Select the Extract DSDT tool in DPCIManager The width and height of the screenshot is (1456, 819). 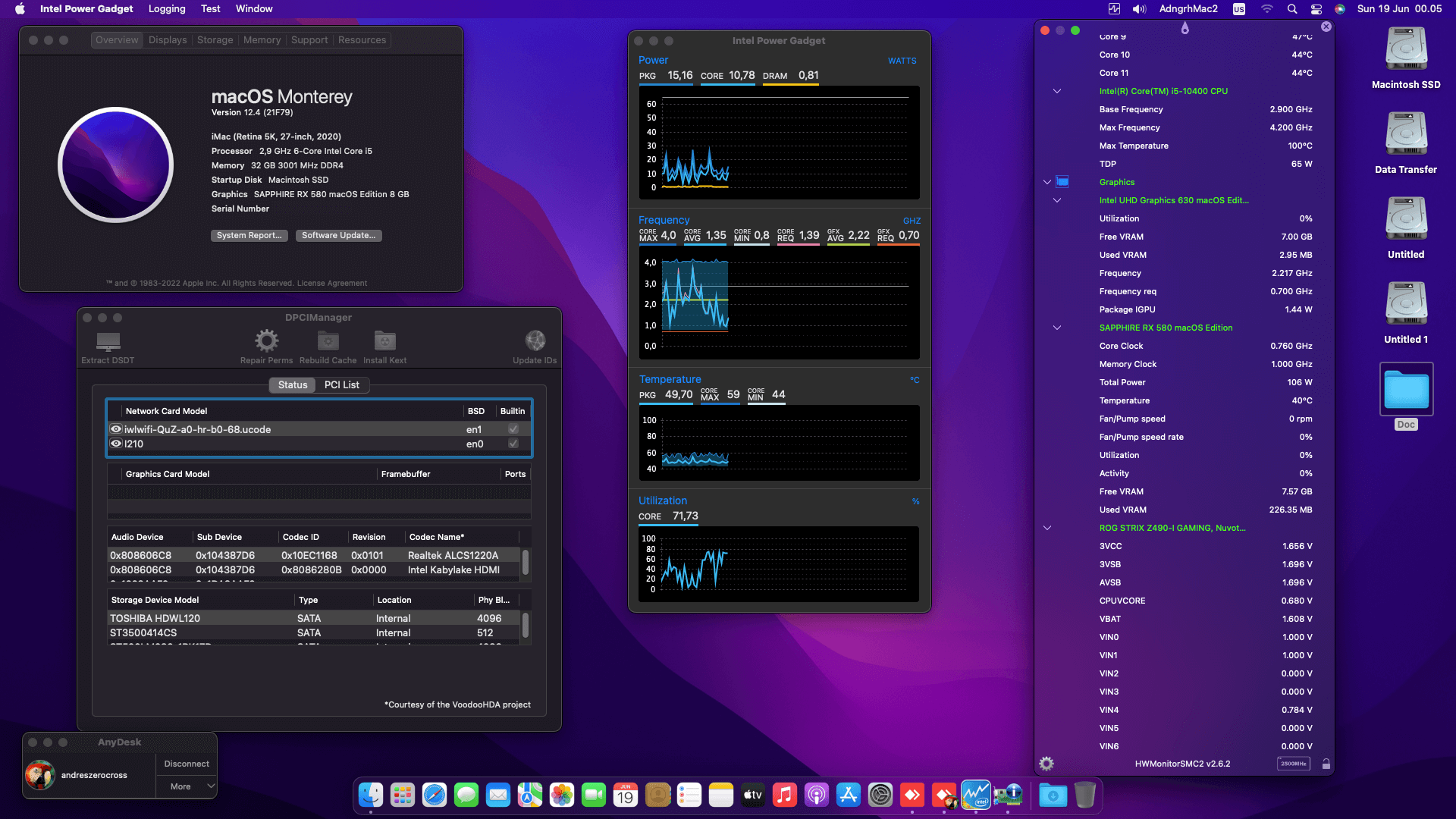pyautogui.click(x=107, y=341)
